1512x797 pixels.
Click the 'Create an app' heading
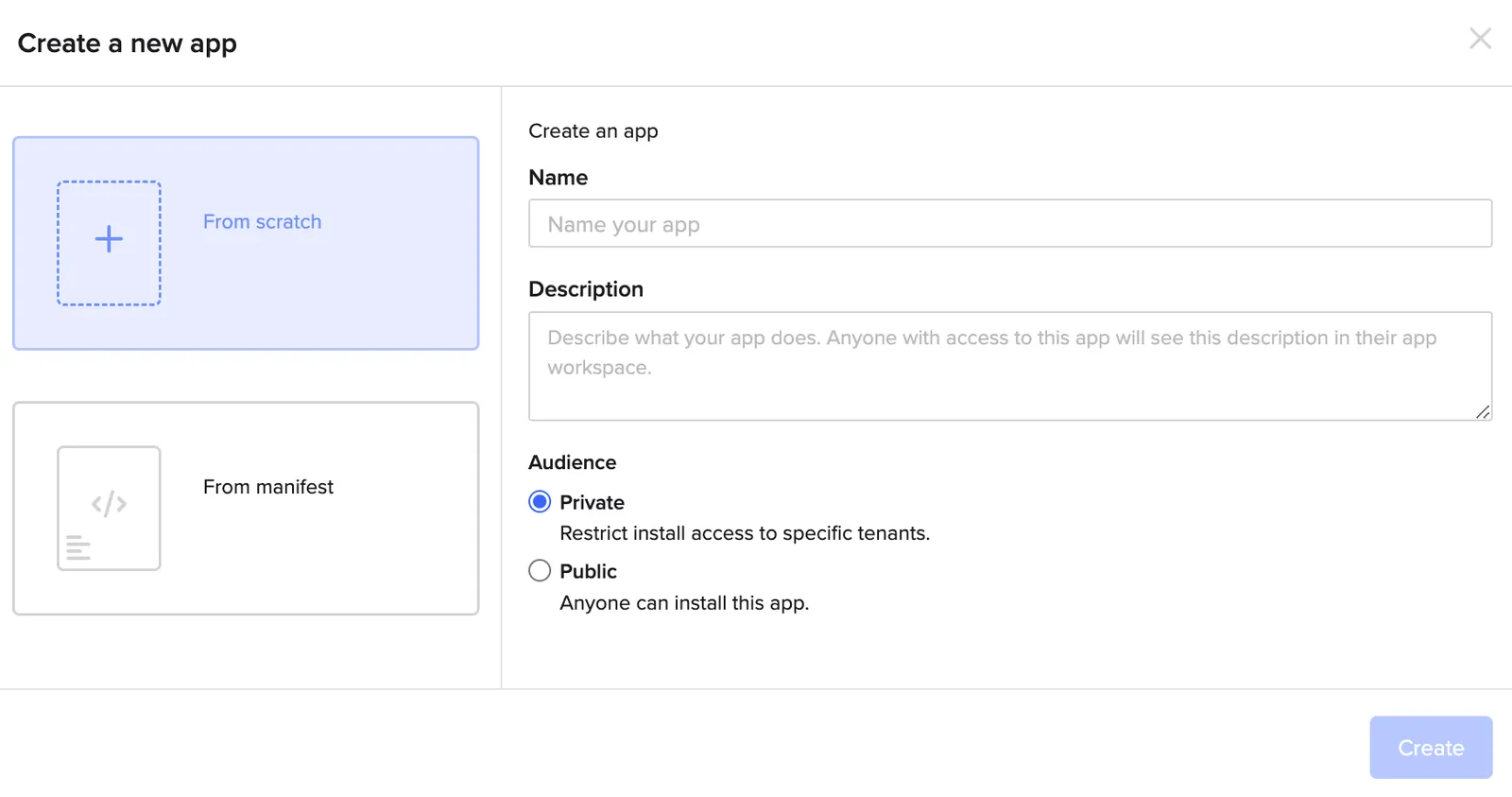pyautogui.click(x=593, y=131)
